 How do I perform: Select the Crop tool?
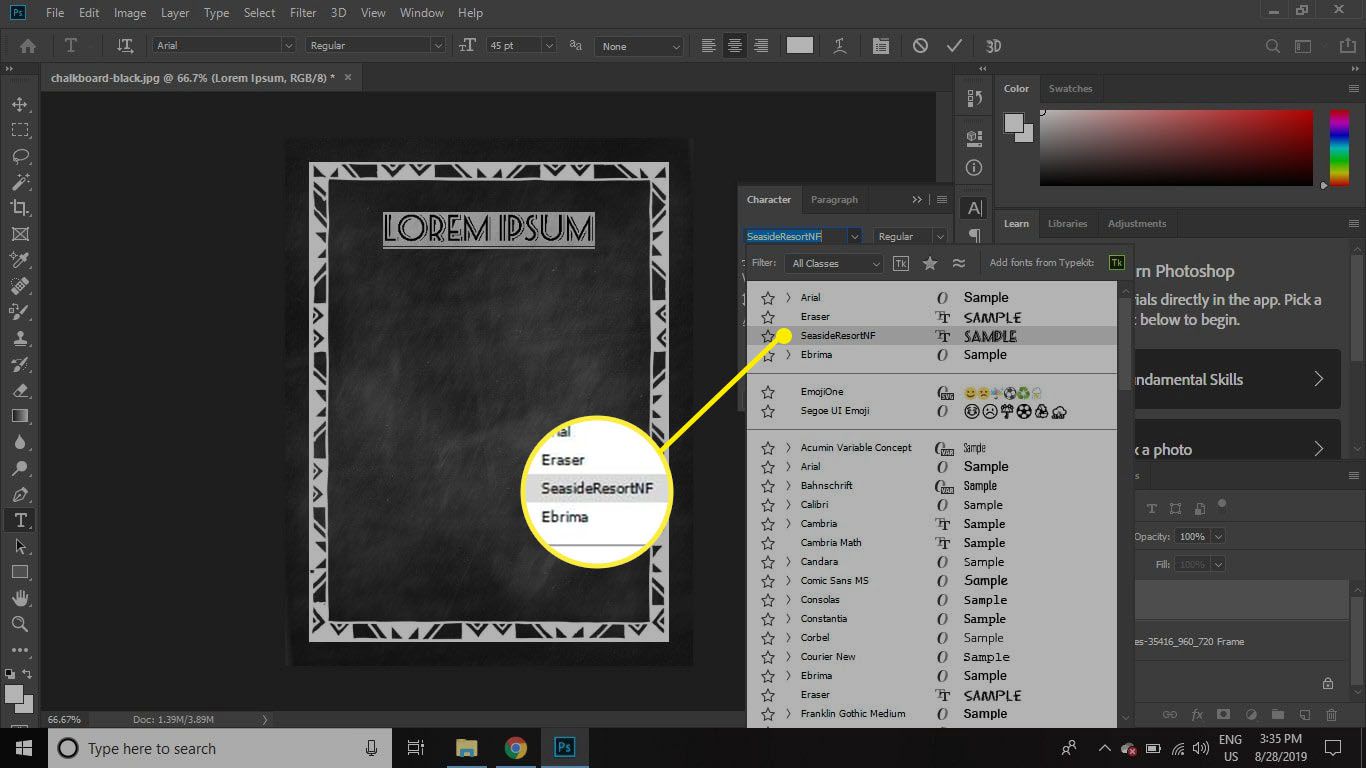tap(20, 208)
